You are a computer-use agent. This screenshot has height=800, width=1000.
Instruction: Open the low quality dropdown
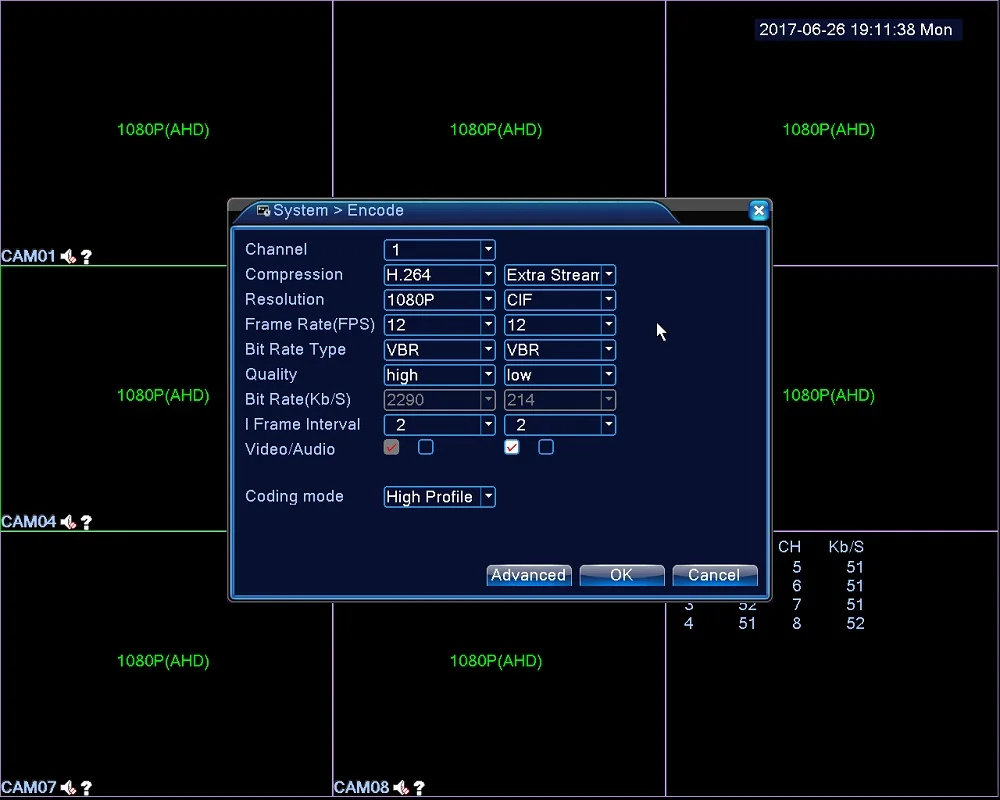coord(560,374)
